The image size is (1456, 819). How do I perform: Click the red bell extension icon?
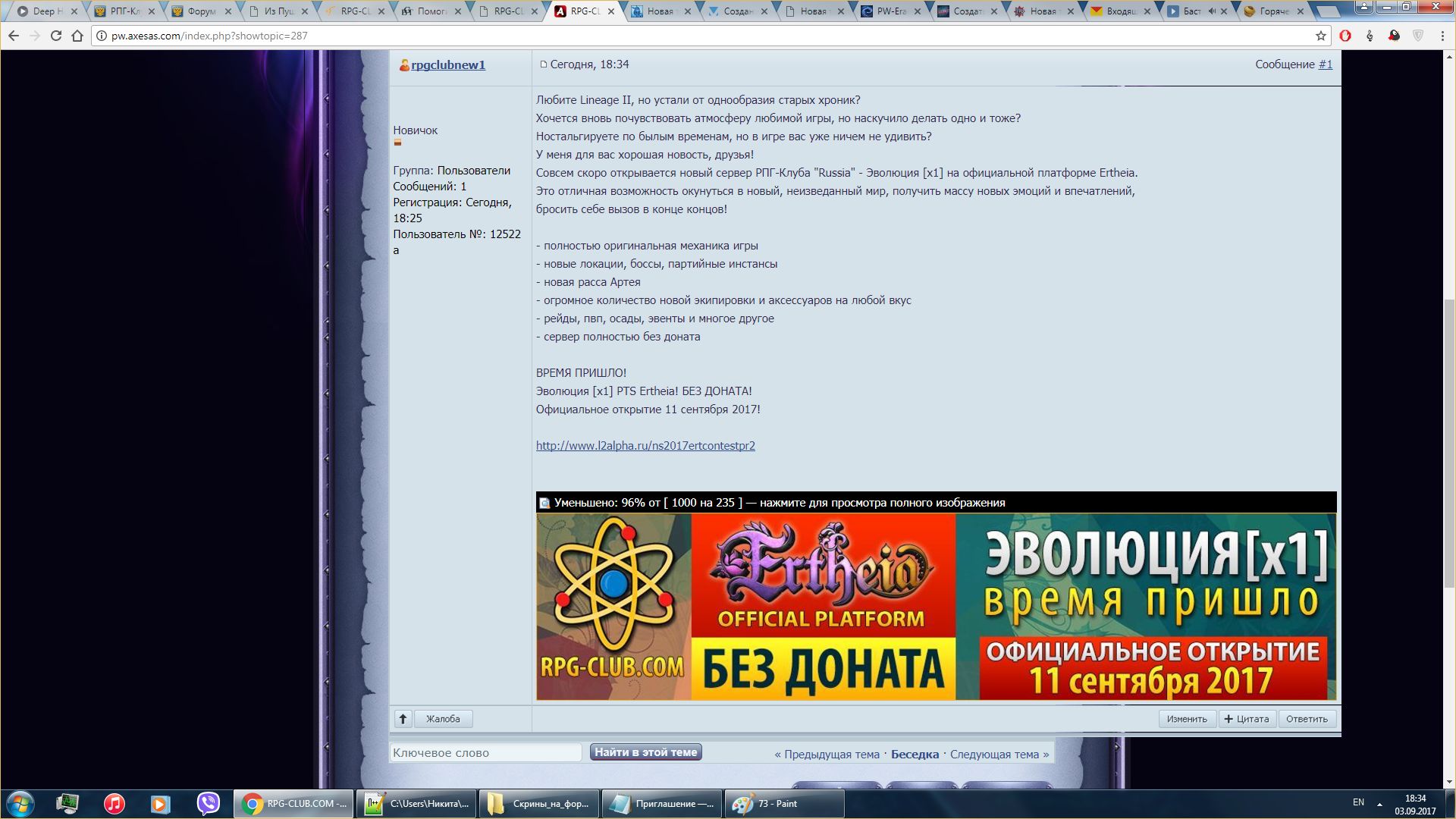[1394, 36]
